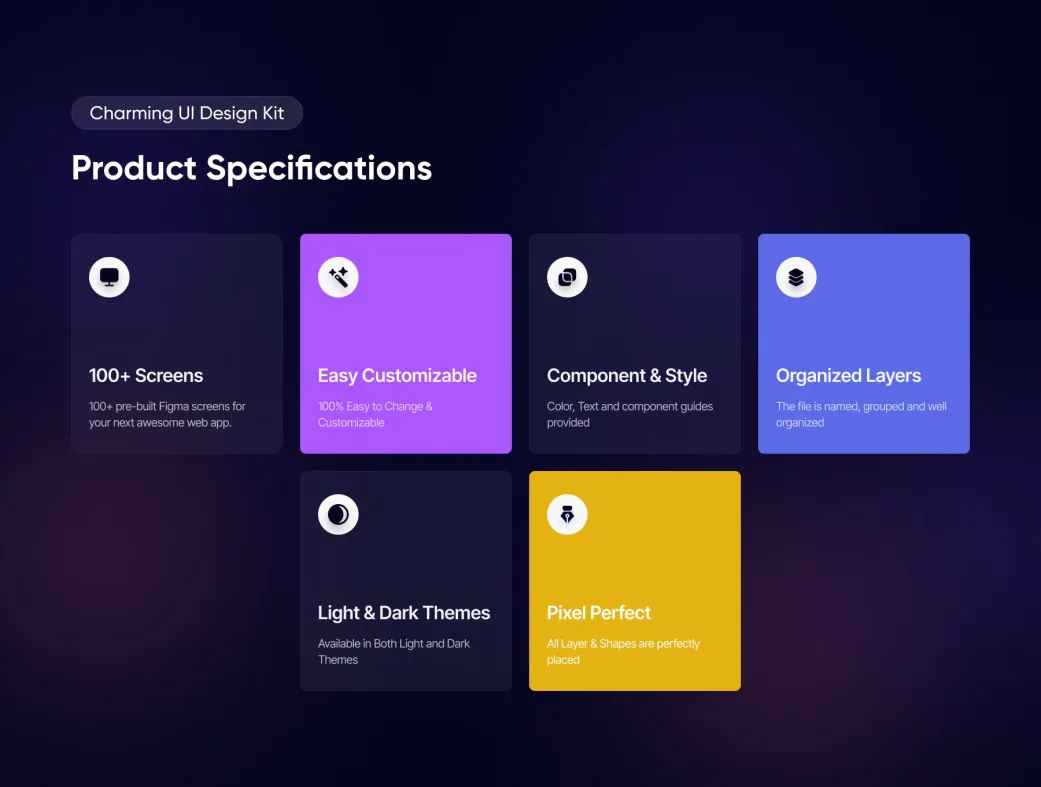Select the Charming UI Design Kit pill badge
This screenshot has height=787, width=1041.
click(x=187, y=113)
